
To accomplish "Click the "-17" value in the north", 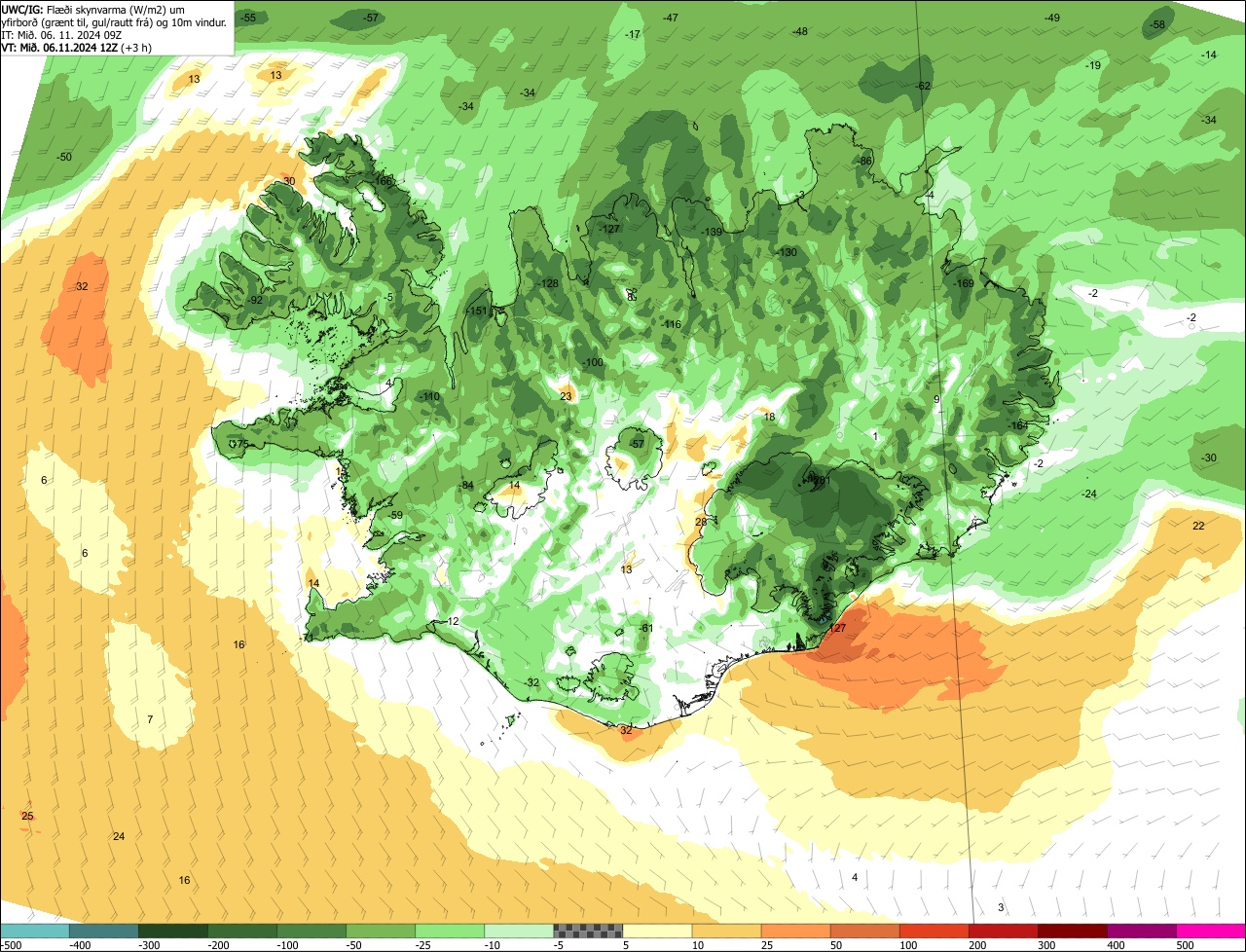I will [634, 34].
